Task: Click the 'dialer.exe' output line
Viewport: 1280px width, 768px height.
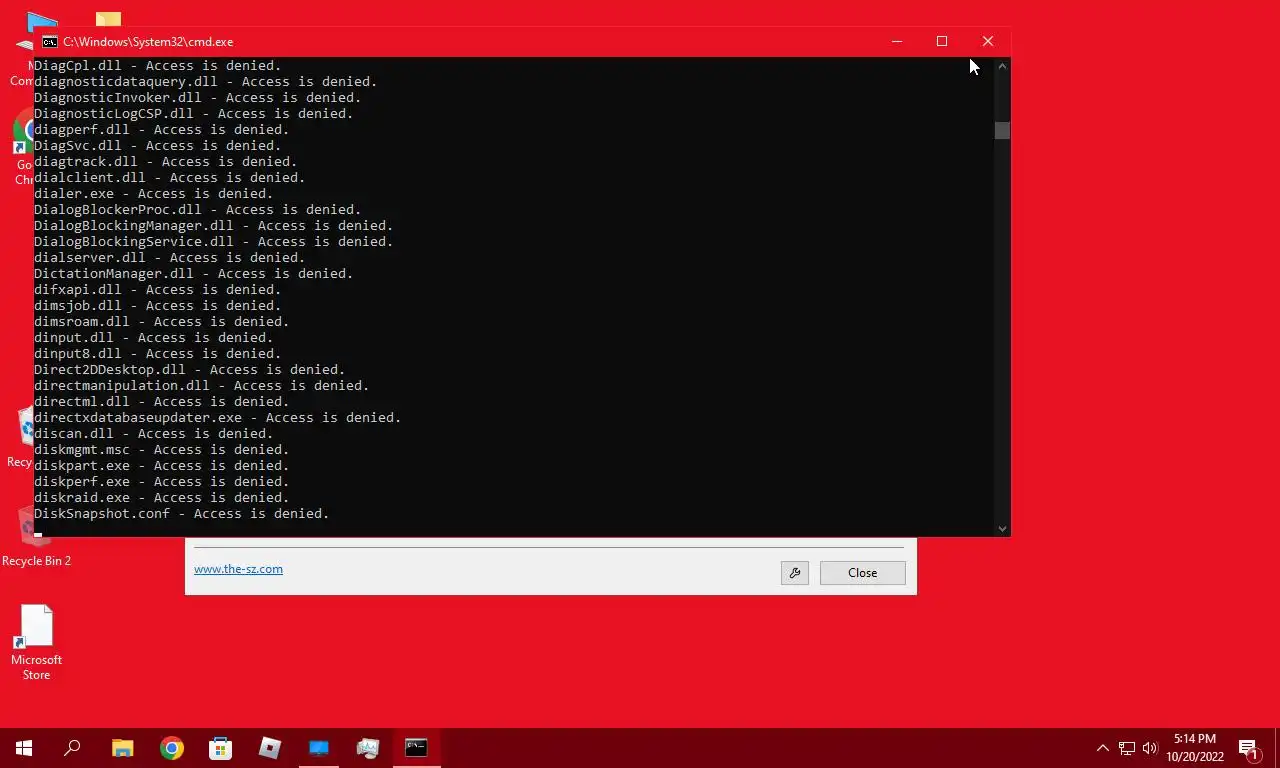Action: [154, 194]
